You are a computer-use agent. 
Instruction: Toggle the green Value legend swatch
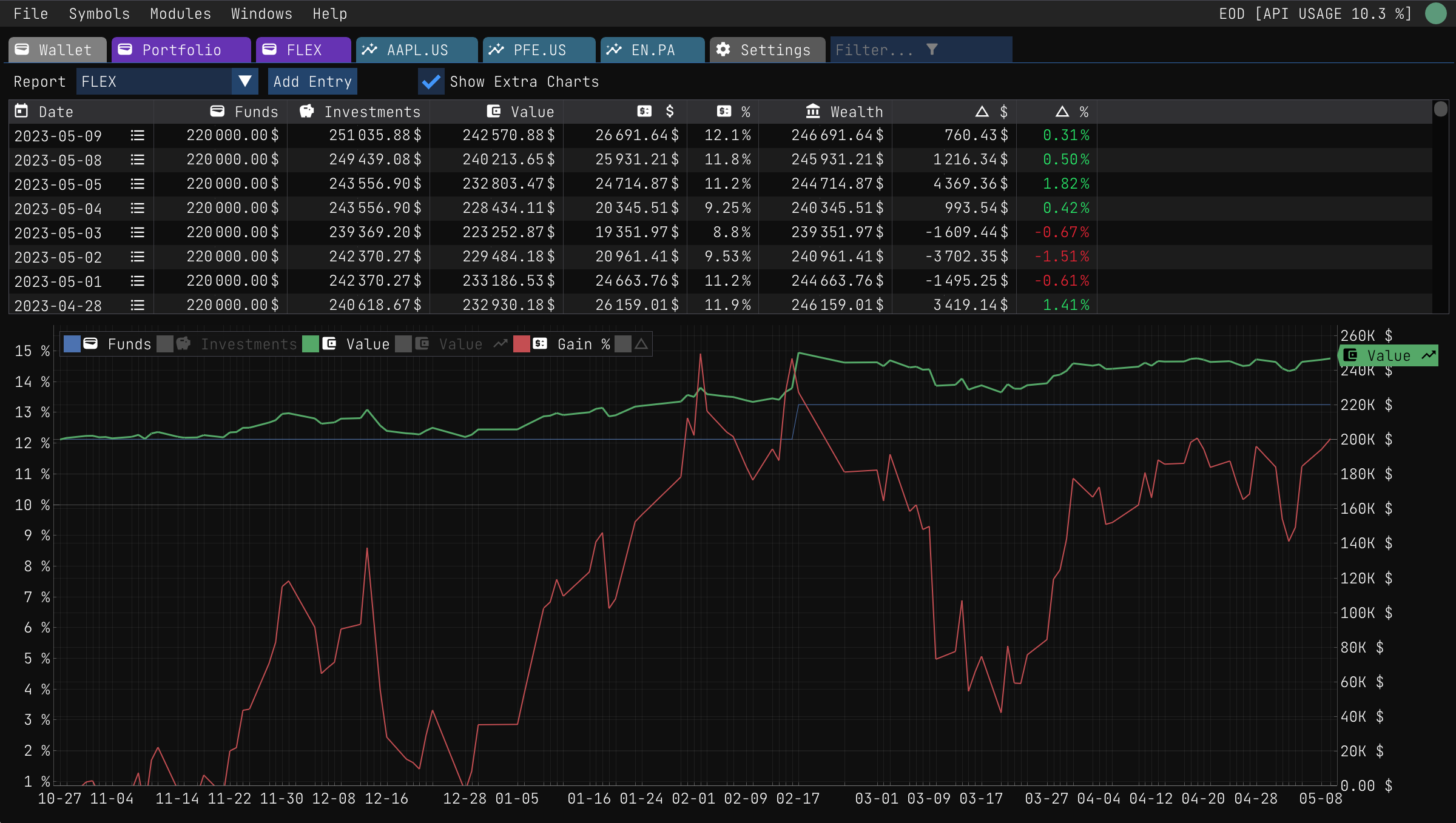pos(311,344)
